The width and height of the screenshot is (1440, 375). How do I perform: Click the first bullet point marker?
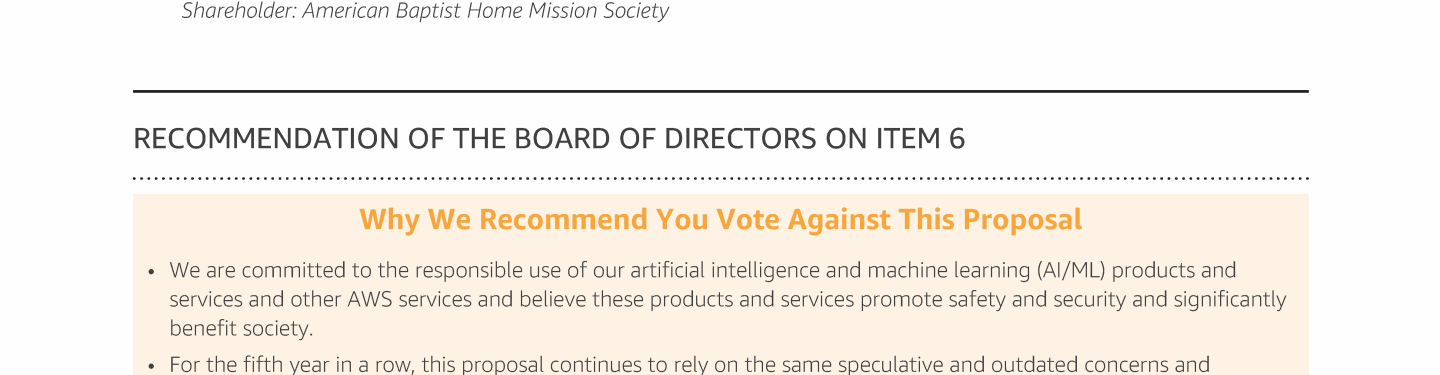point(150,272)
